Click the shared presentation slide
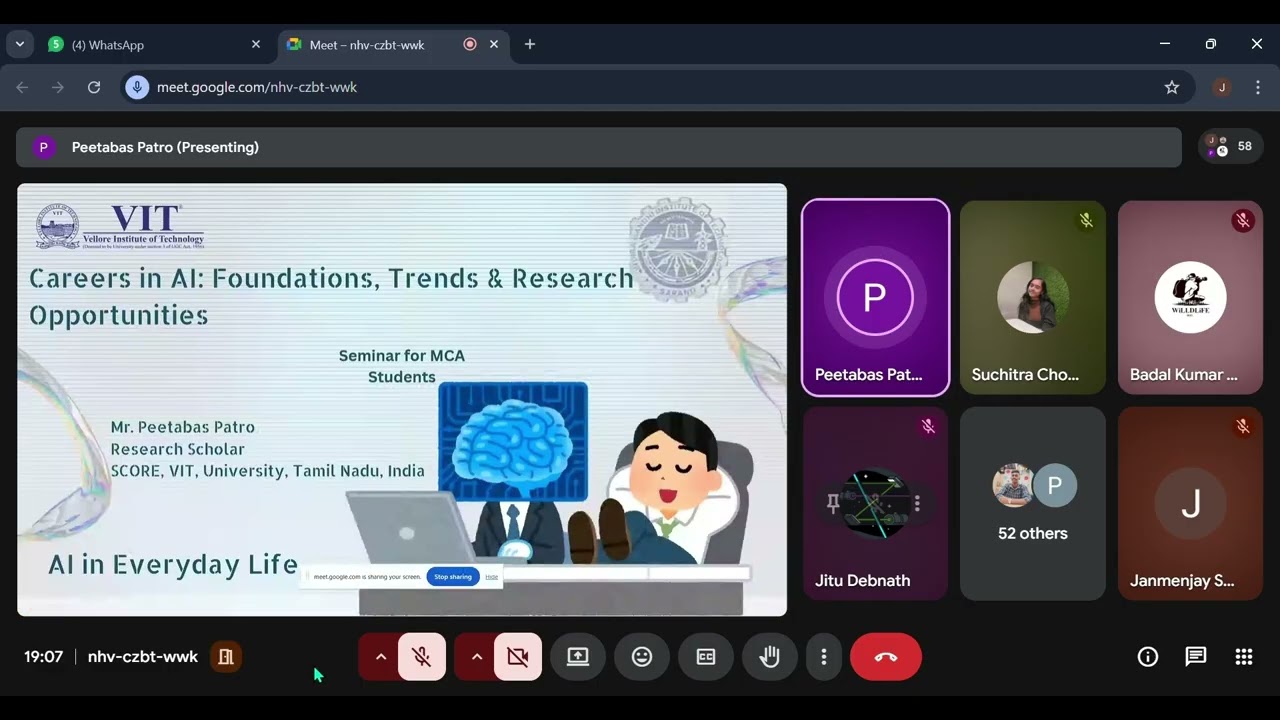This screenshot has width=1280, height=720. (x=402, y=399)
